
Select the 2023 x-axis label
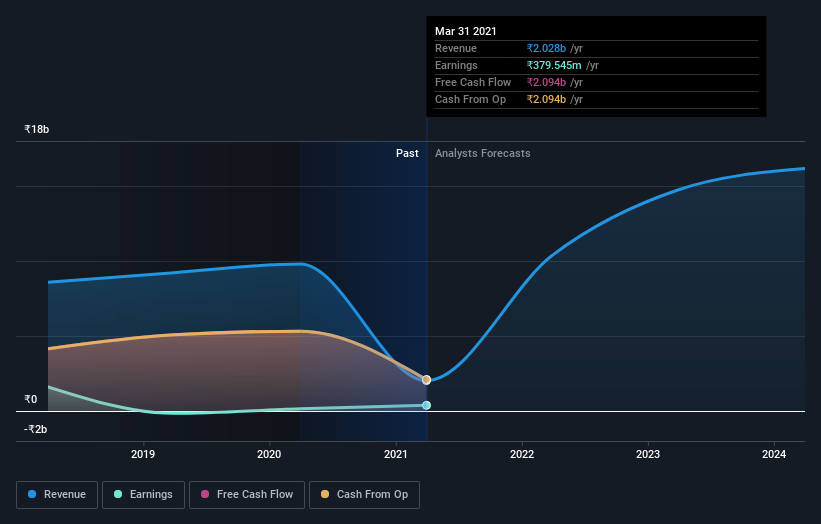[648, 454]
